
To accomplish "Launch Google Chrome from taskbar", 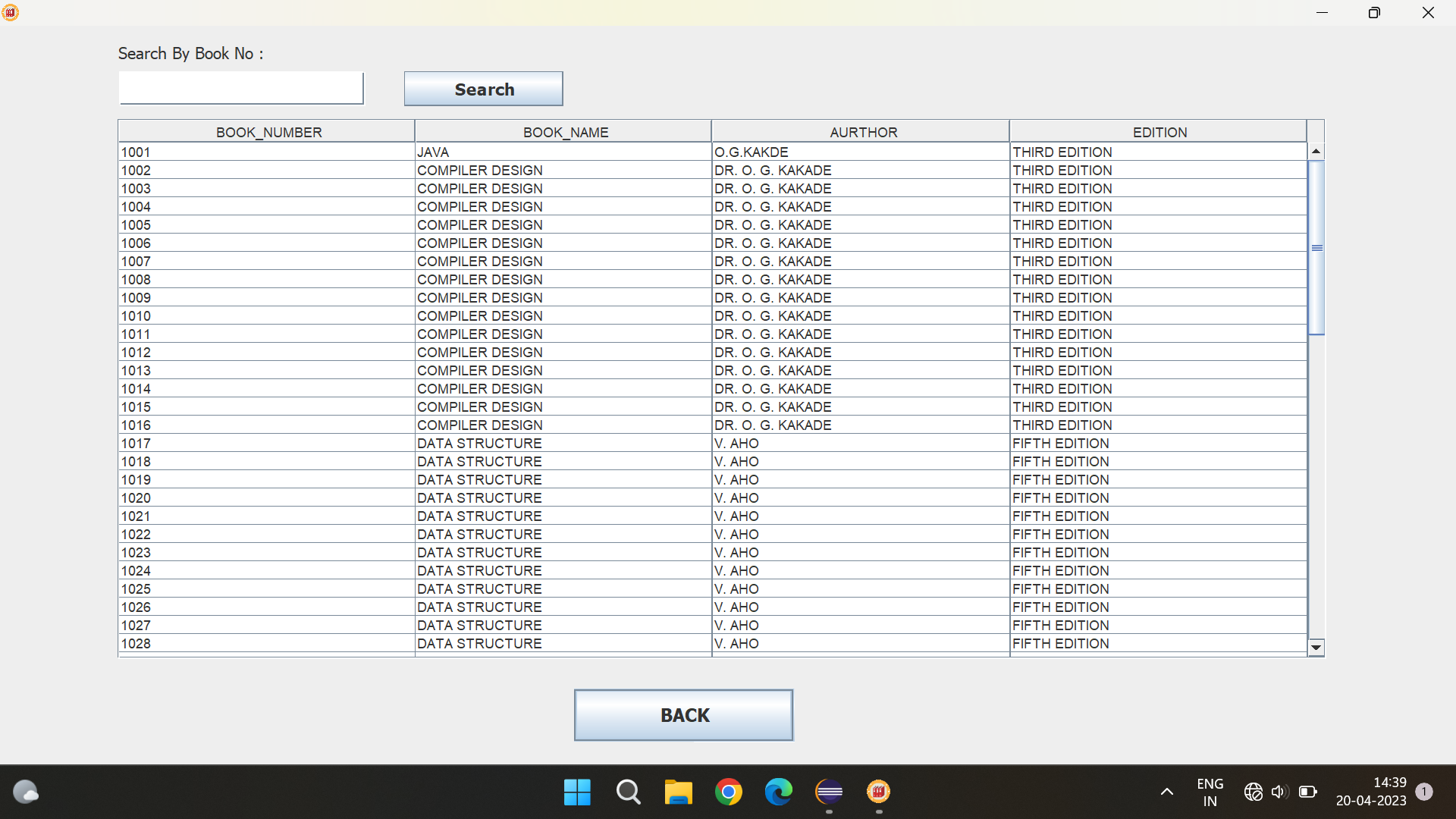I will point(728,792).
